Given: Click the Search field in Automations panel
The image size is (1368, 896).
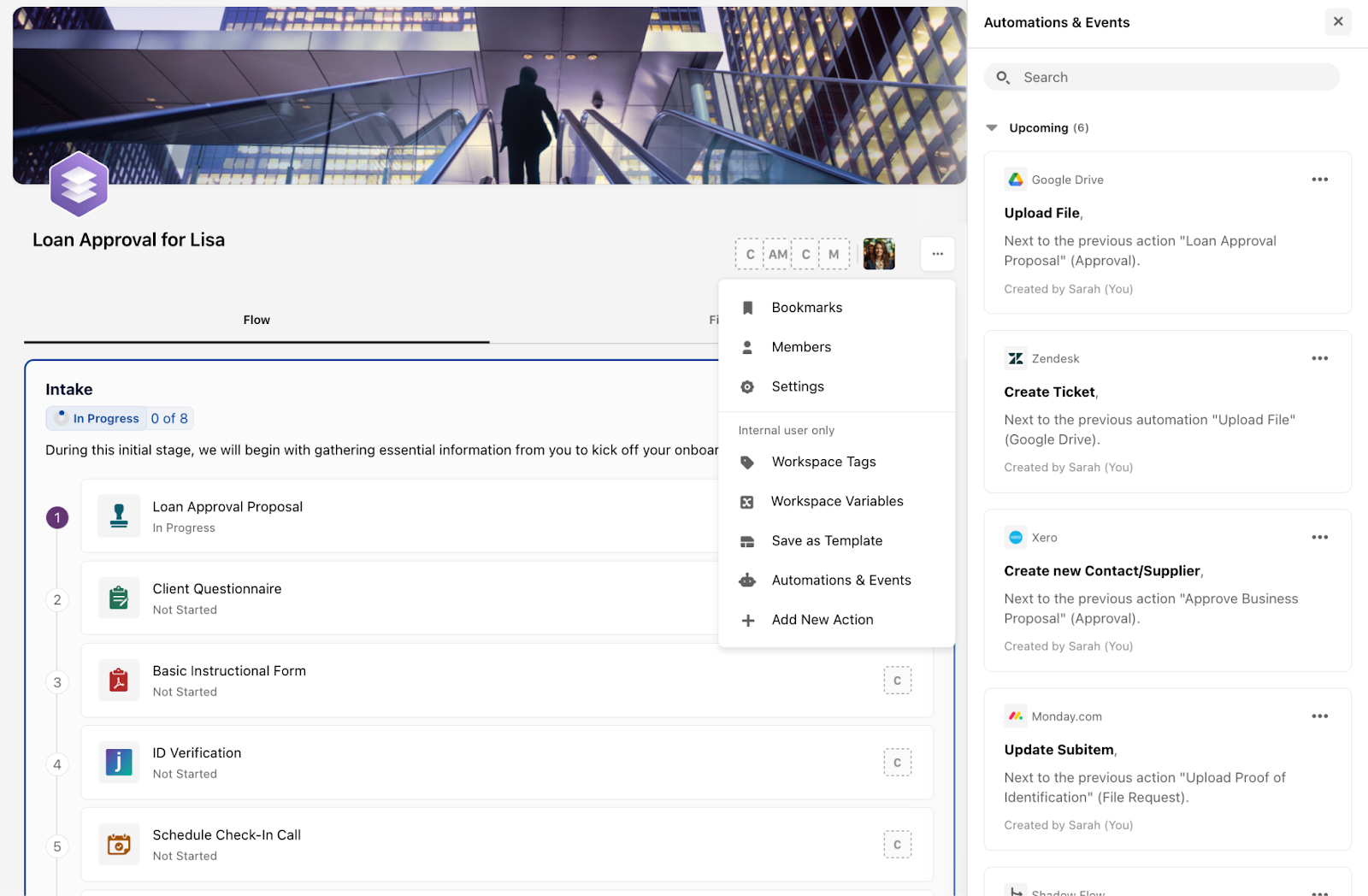Looking at the screenshot, I should [1162, 77].
